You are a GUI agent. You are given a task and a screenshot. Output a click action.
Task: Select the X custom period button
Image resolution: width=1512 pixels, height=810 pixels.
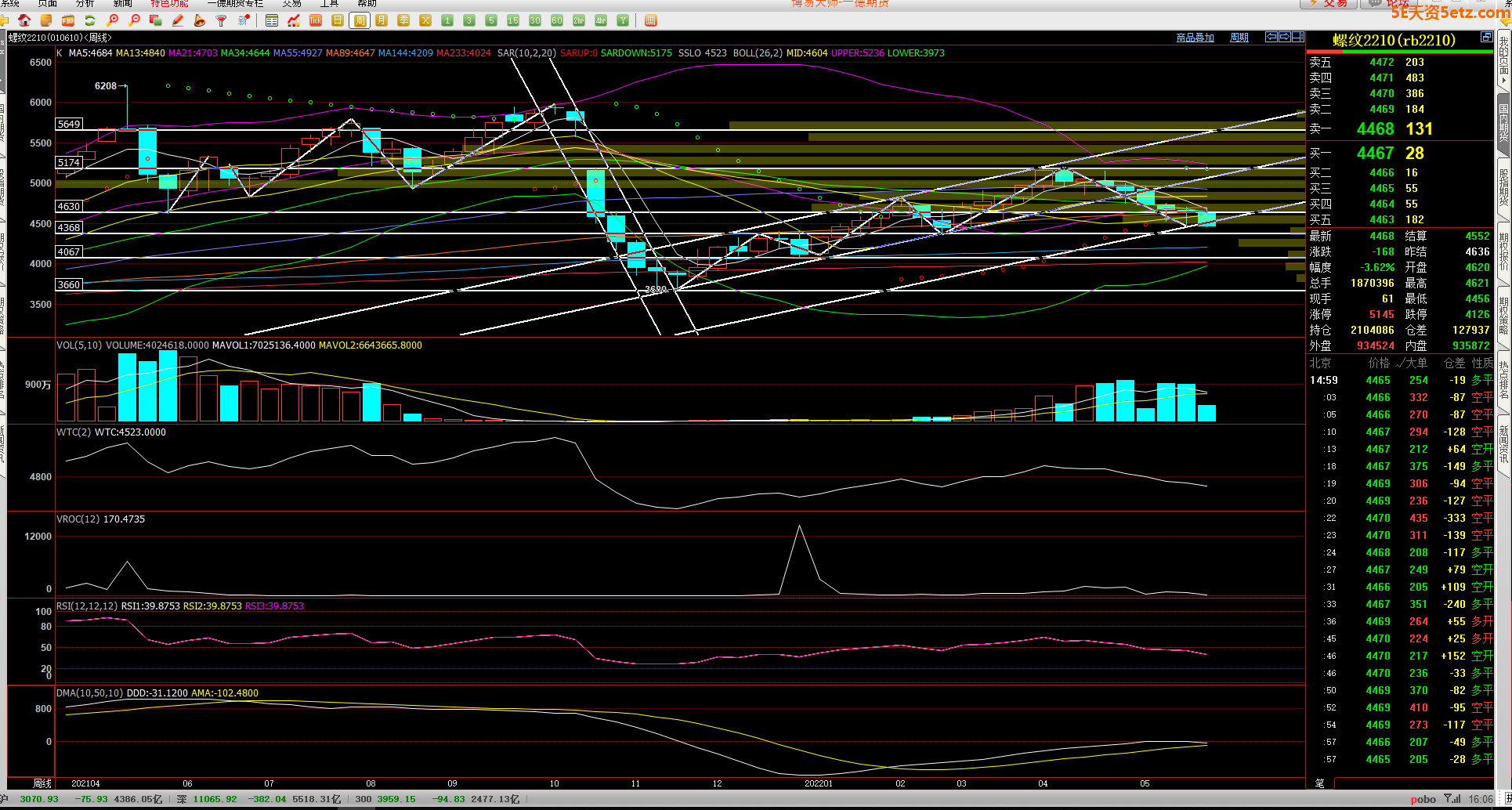click(x=425, y=20)
